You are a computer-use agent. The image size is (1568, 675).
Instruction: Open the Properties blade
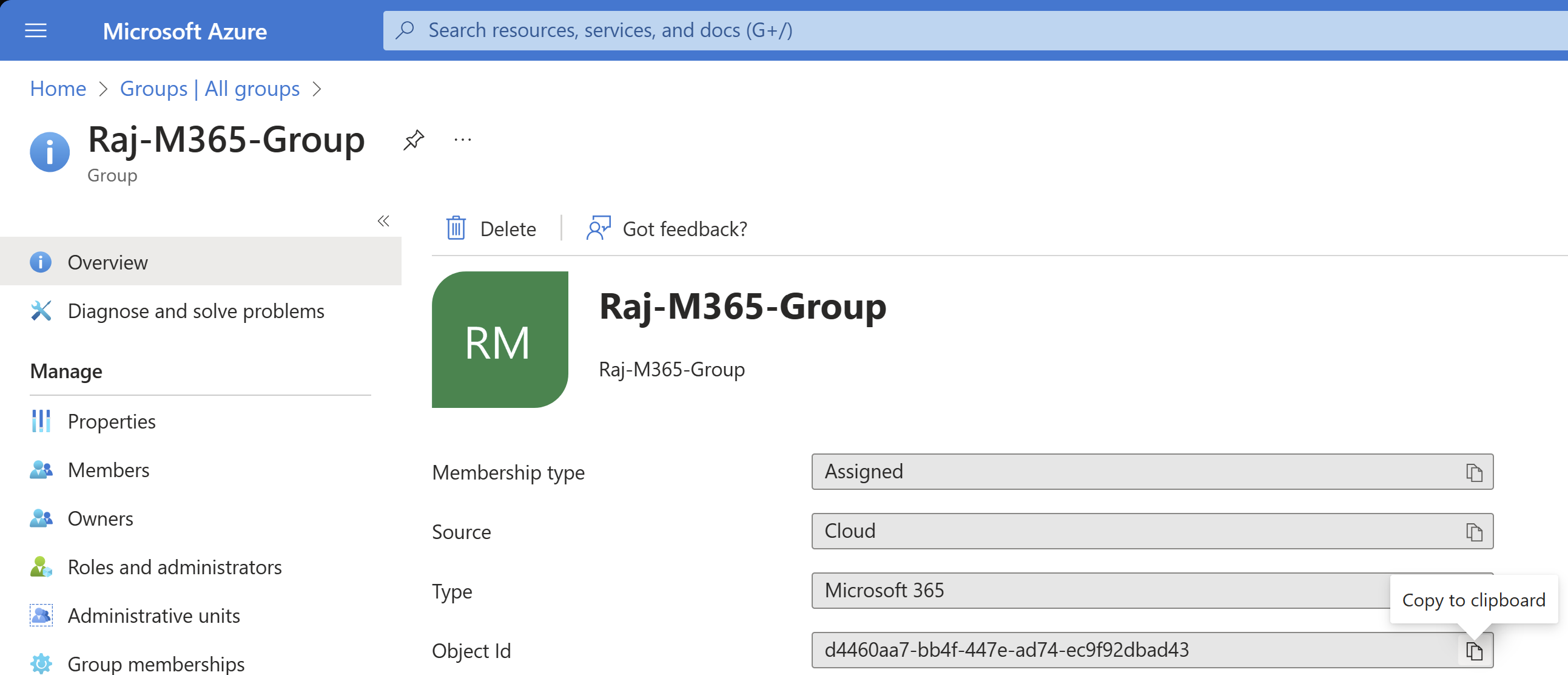point(112,421)
